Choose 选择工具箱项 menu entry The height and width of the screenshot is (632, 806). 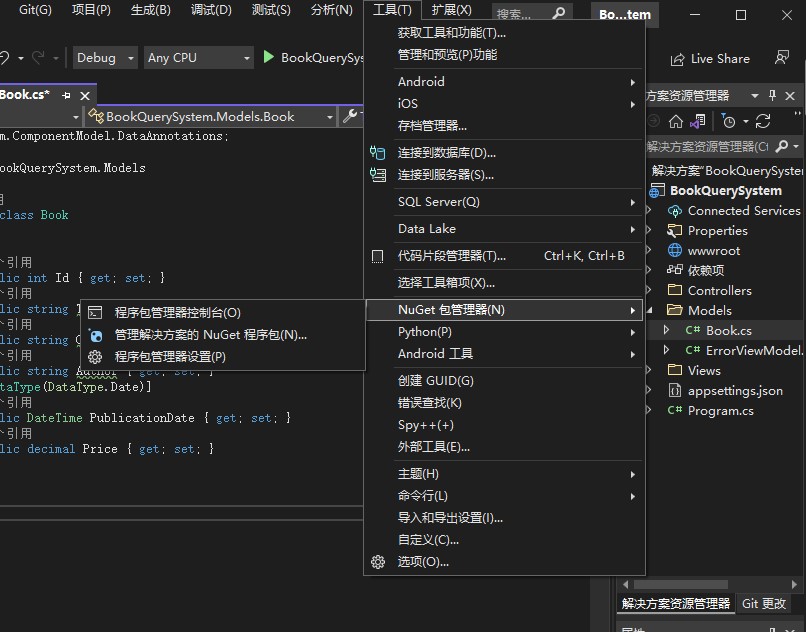[x=504, y=283]
